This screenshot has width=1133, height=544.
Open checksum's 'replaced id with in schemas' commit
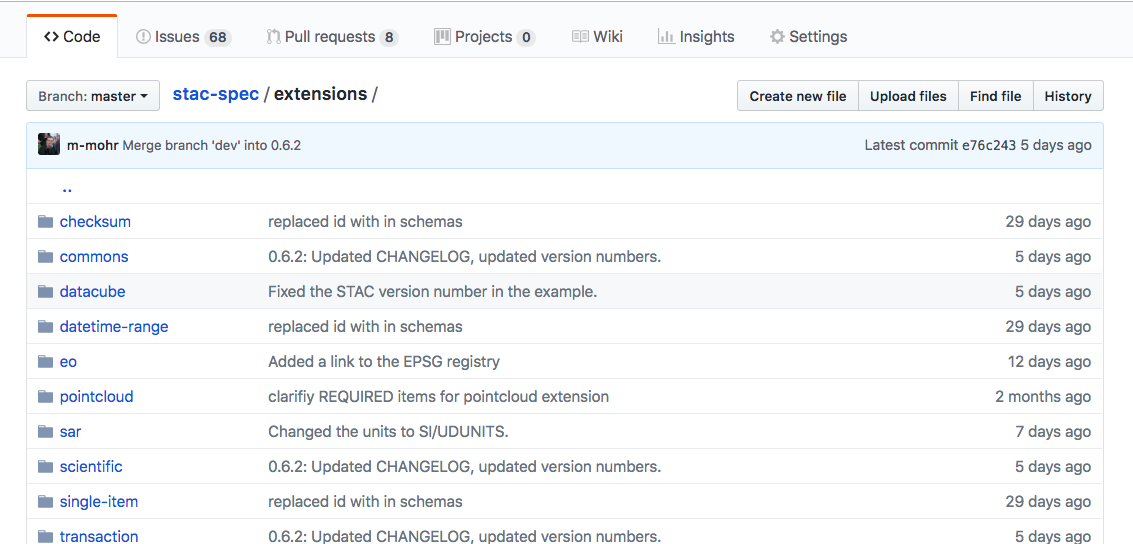click(x=365, y=222)
